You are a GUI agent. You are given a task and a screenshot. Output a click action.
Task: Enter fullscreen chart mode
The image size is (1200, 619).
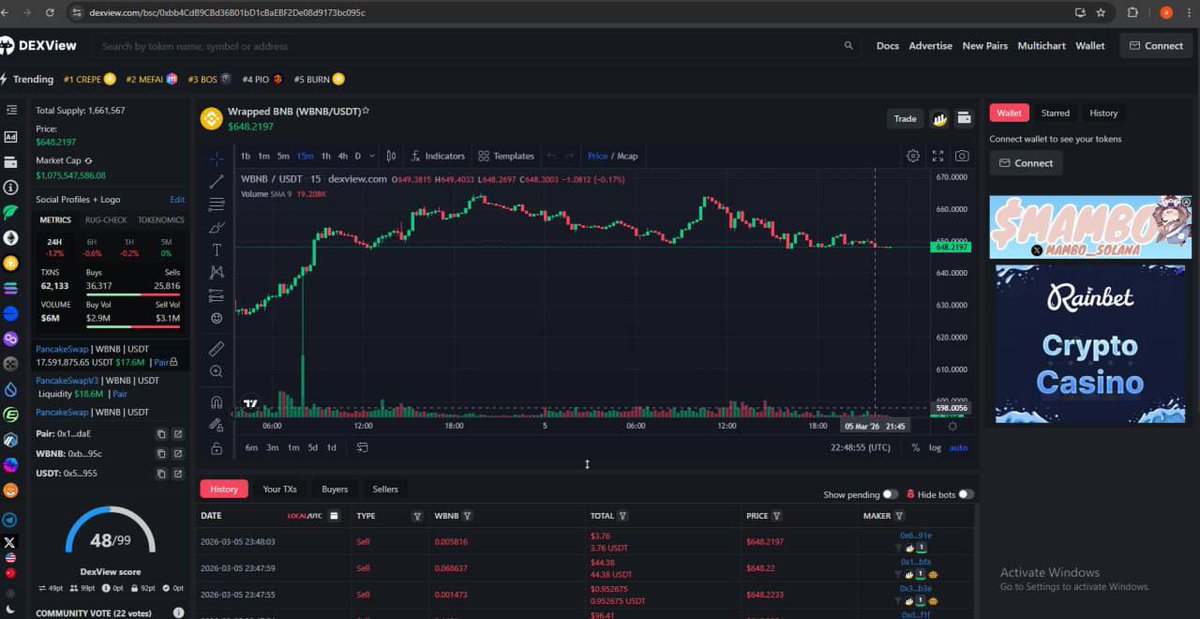938,156
